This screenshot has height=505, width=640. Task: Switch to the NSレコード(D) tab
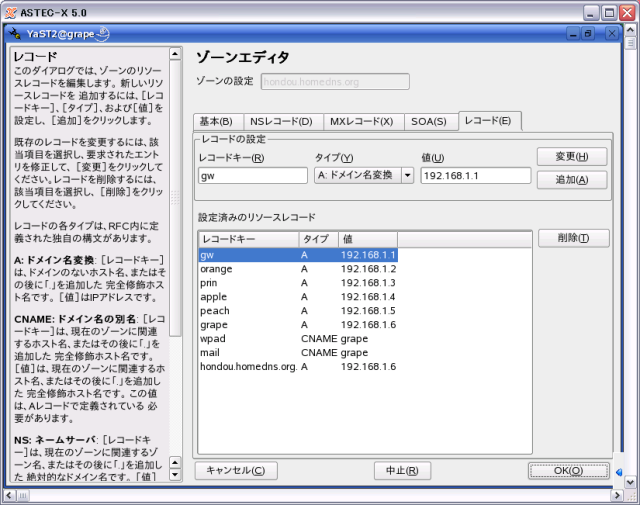click(x=281, y=122)
